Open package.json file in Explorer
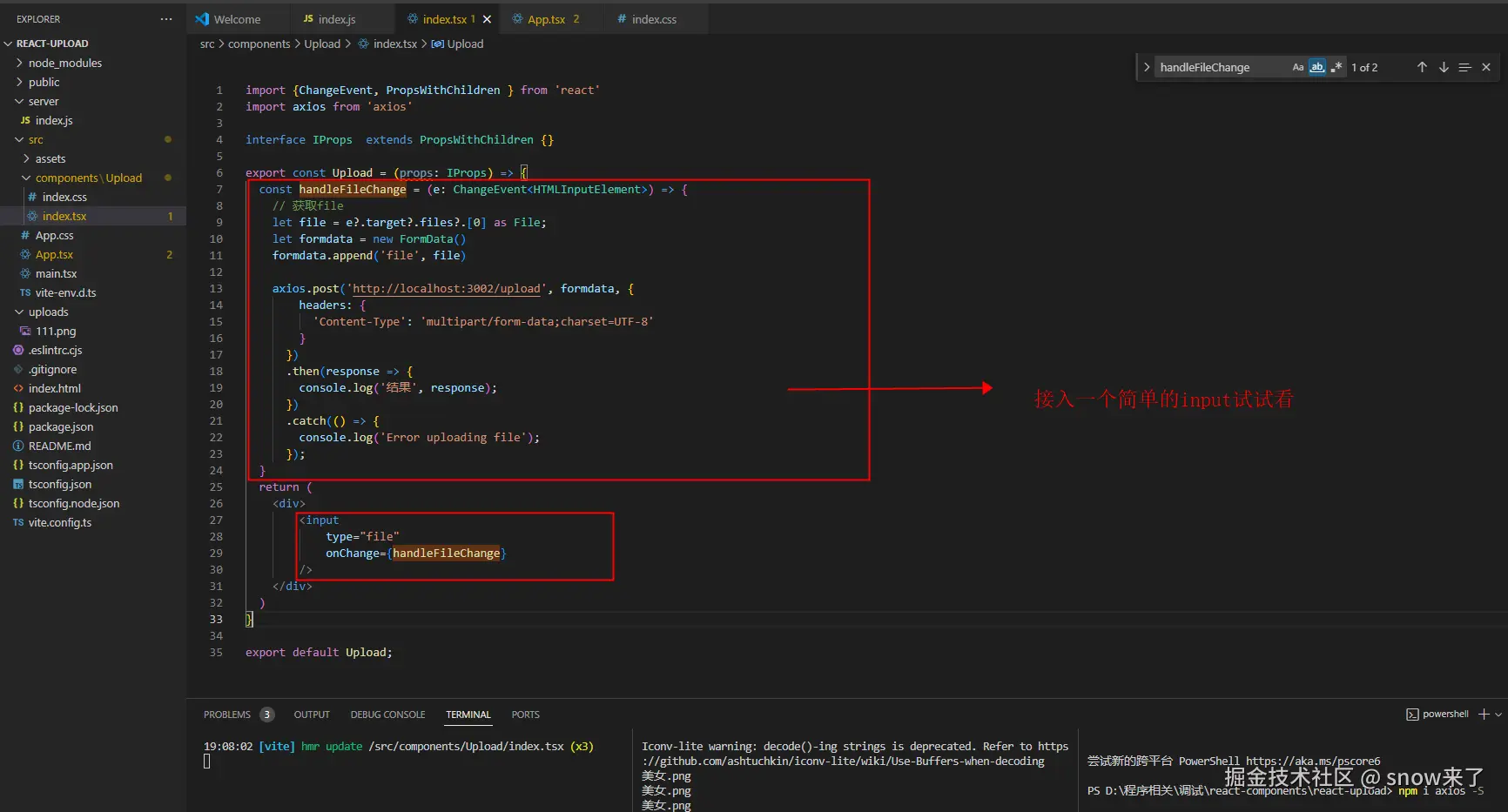This screenshot has width=1508, height=812. [61, 426]
